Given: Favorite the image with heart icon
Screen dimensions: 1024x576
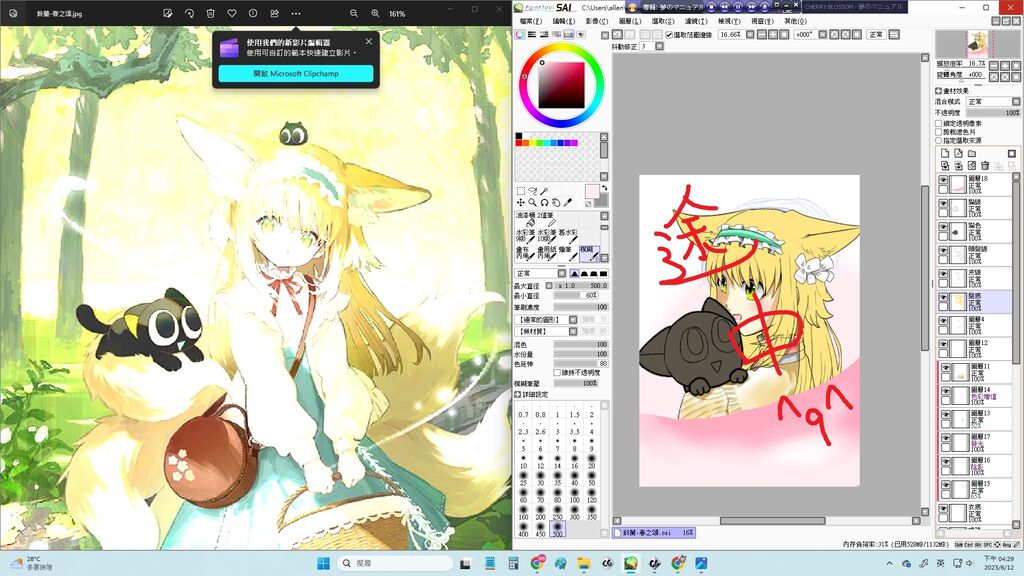Looking at the screenshot, I should point(232,13).
